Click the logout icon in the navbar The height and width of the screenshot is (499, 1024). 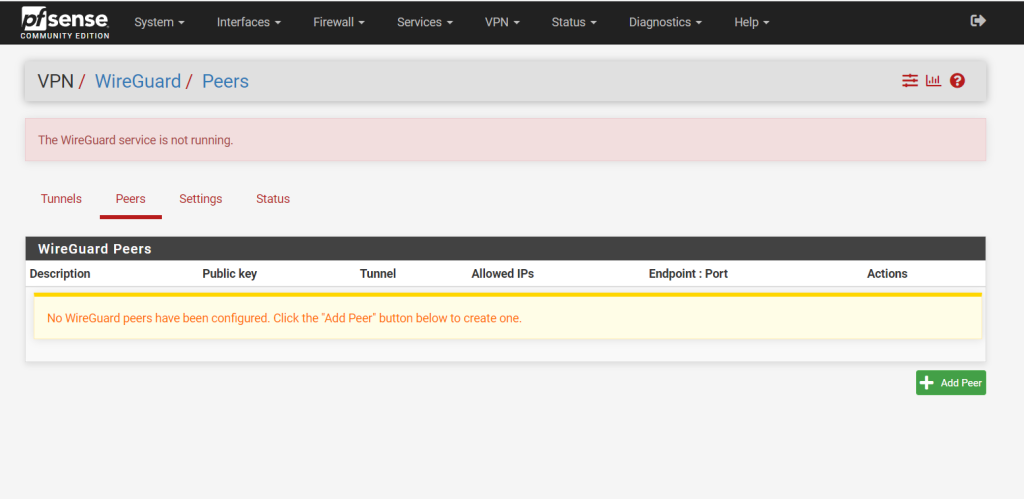click(x=978, y=21)
